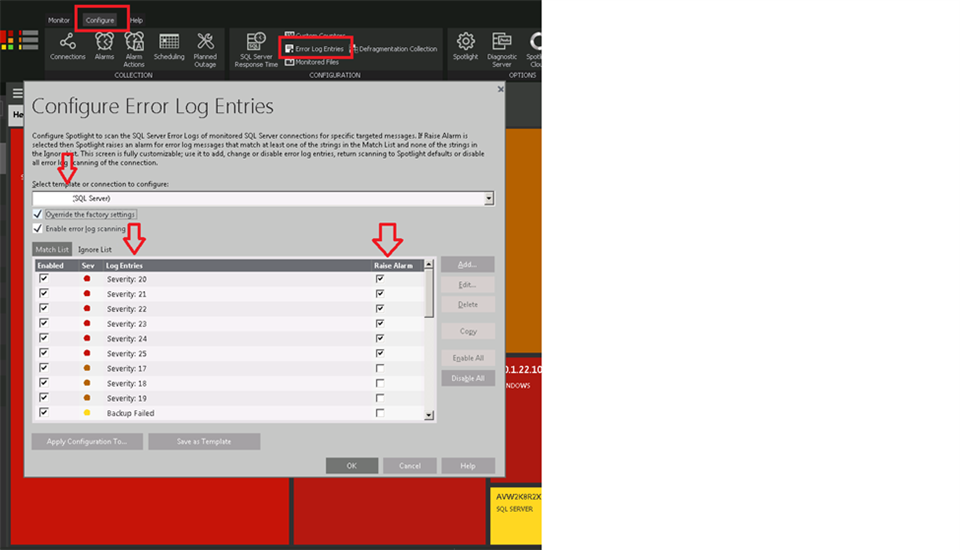Click the SQL Server connection combo box
Viewport: 960px width, 550px height.
point(263,198)
